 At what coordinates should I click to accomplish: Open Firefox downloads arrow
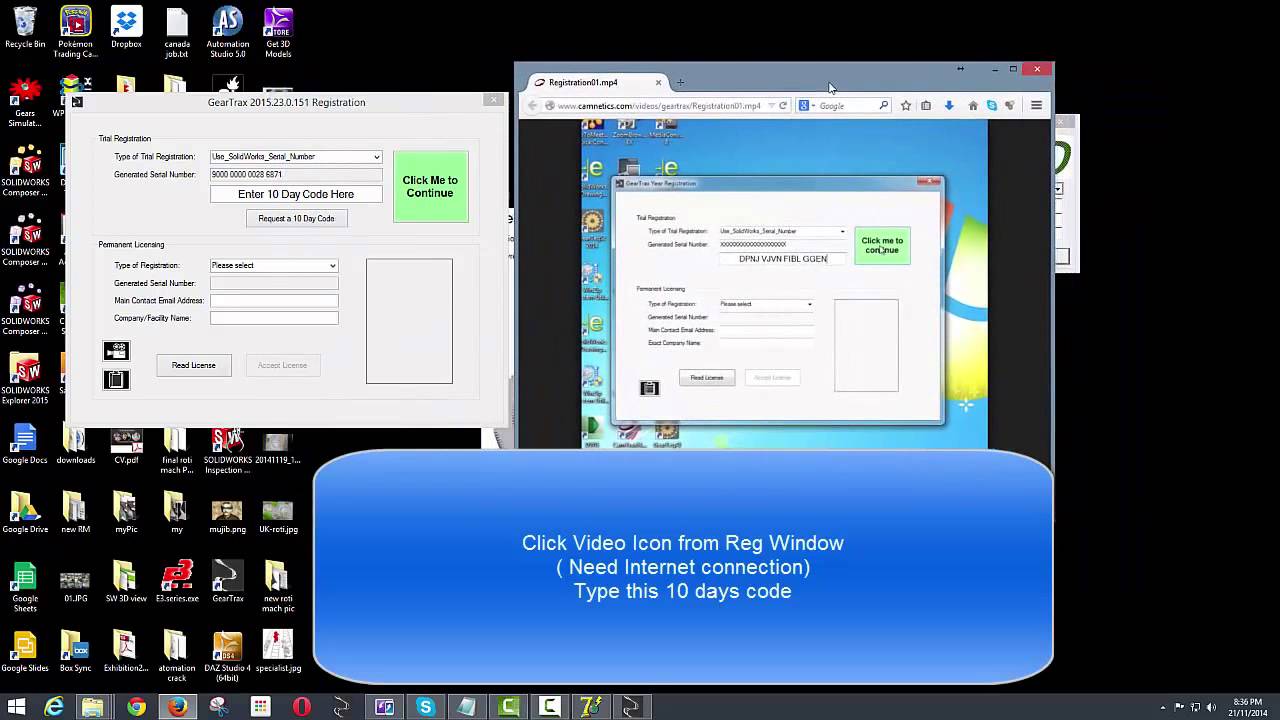949,105
